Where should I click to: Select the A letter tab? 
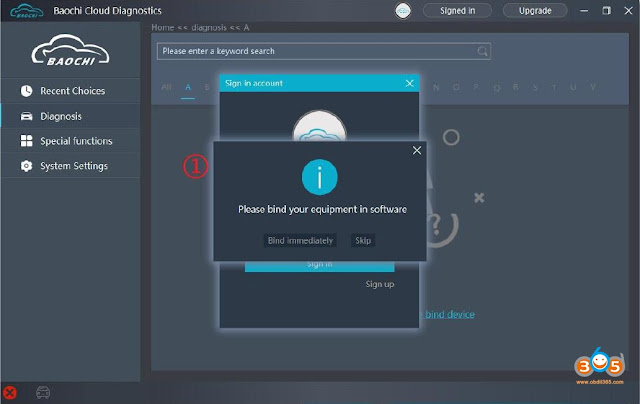click(188, 87)
